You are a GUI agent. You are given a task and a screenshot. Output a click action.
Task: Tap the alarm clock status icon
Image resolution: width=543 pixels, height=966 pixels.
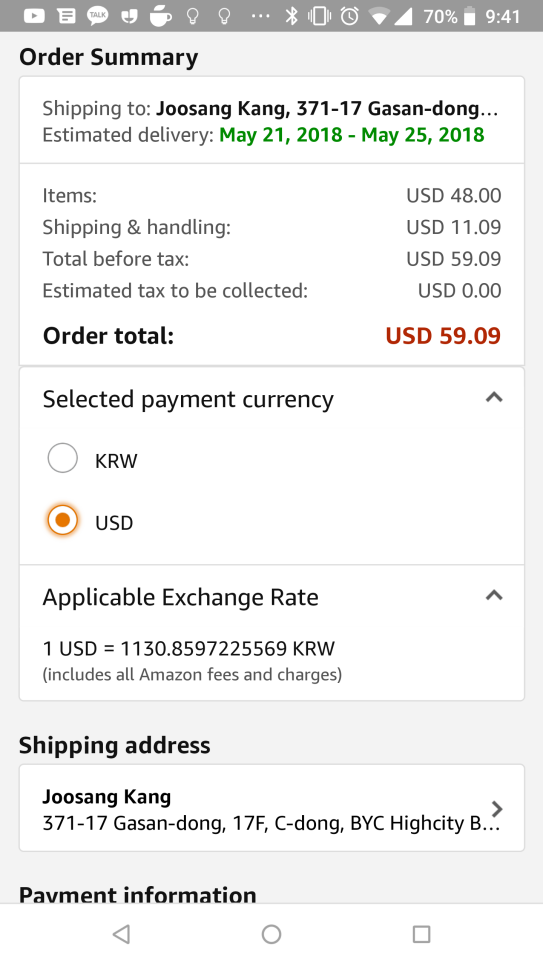pos(349,15)
